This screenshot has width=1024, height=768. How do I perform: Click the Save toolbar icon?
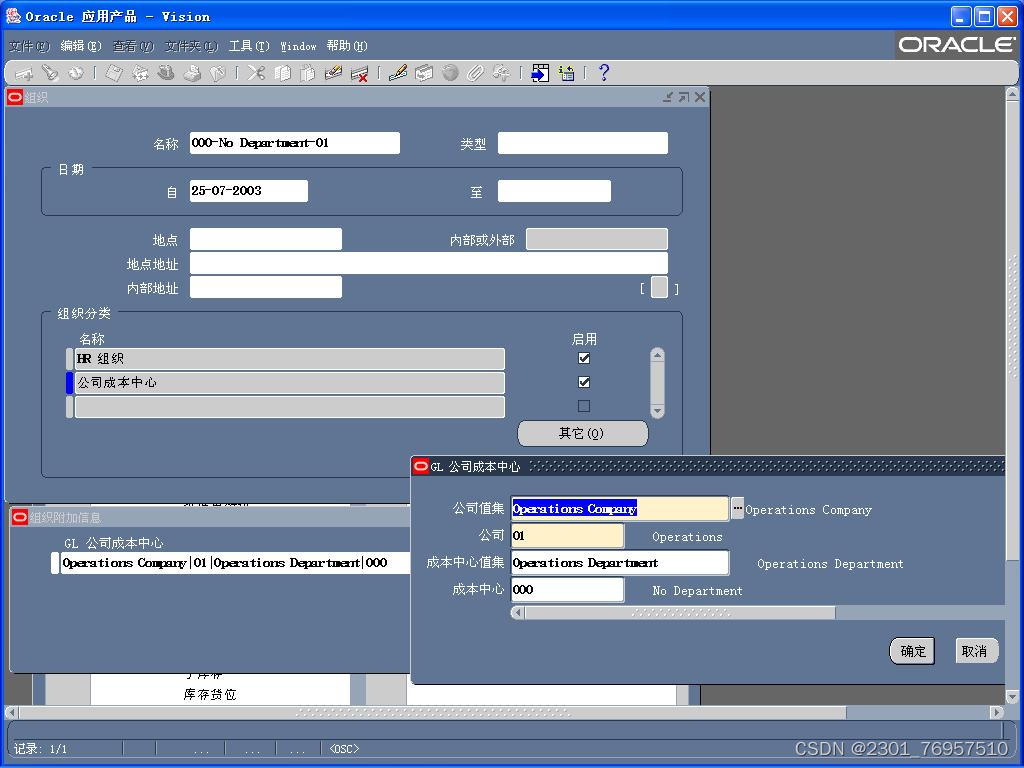pos(114,73)
